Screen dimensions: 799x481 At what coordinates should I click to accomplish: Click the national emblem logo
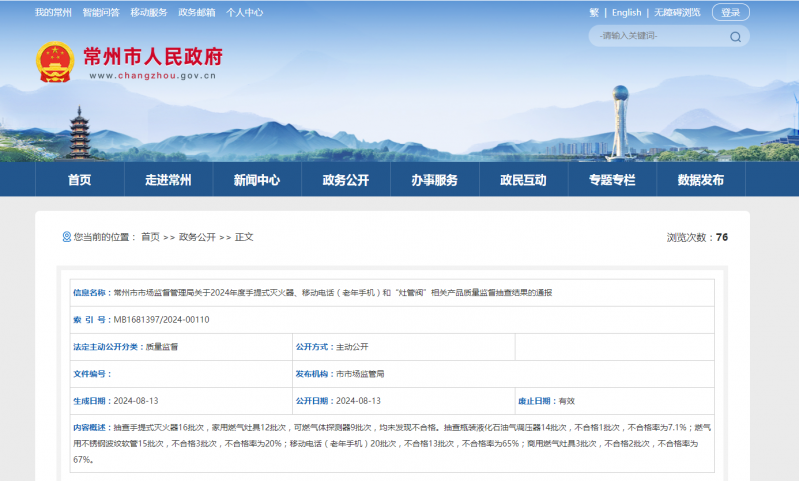point(55,62)
